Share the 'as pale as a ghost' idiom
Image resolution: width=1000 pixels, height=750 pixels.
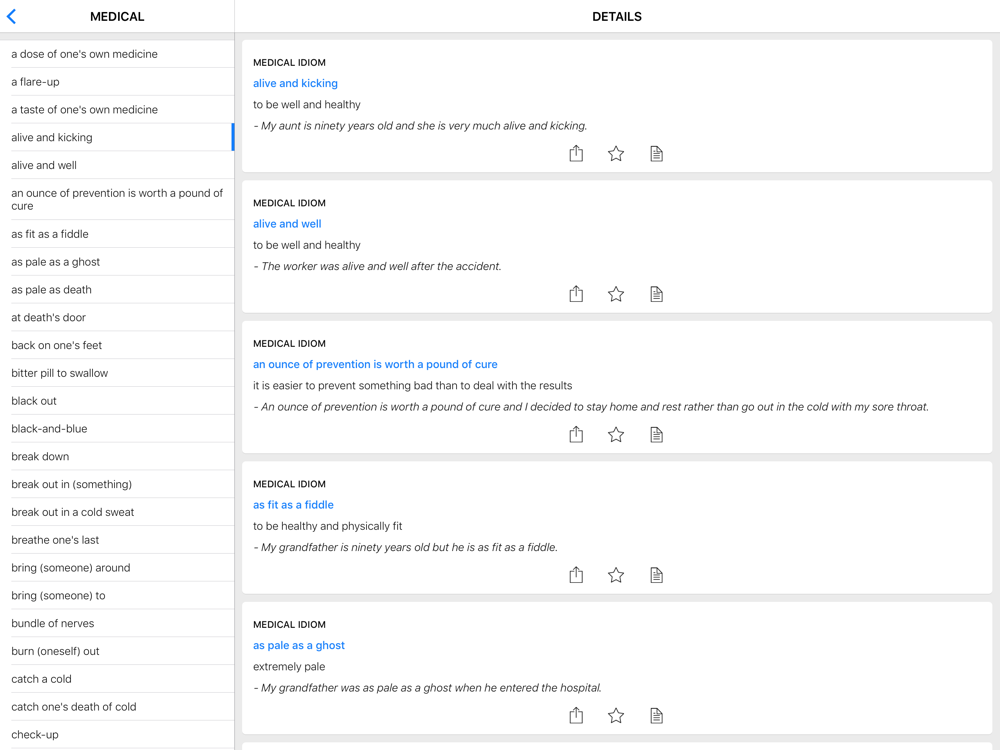[x=576, y=715]
